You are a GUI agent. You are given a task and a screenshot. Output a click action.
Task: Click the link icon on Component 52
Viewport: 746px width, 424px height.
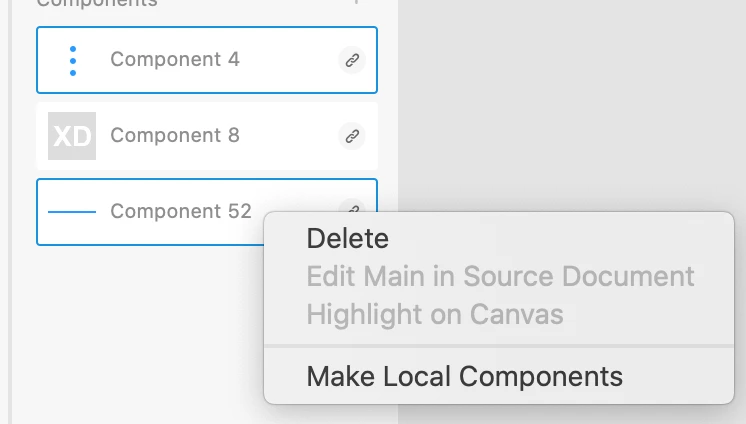349,208
